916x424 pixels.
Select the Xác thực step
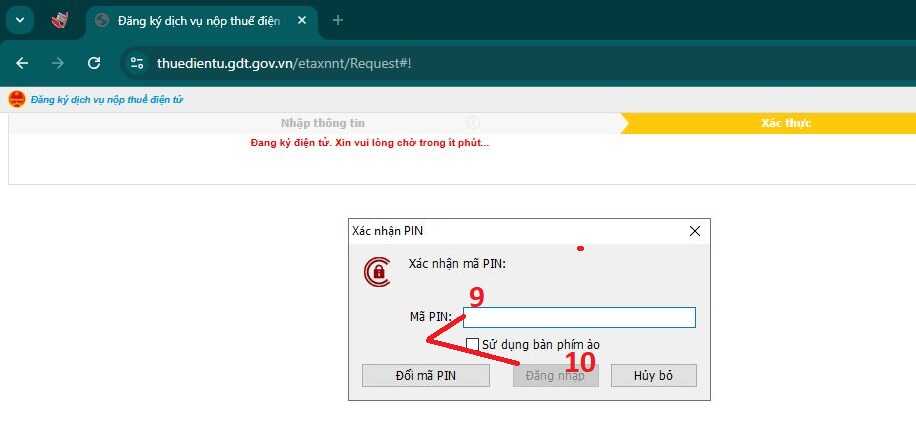click(786, 123)
